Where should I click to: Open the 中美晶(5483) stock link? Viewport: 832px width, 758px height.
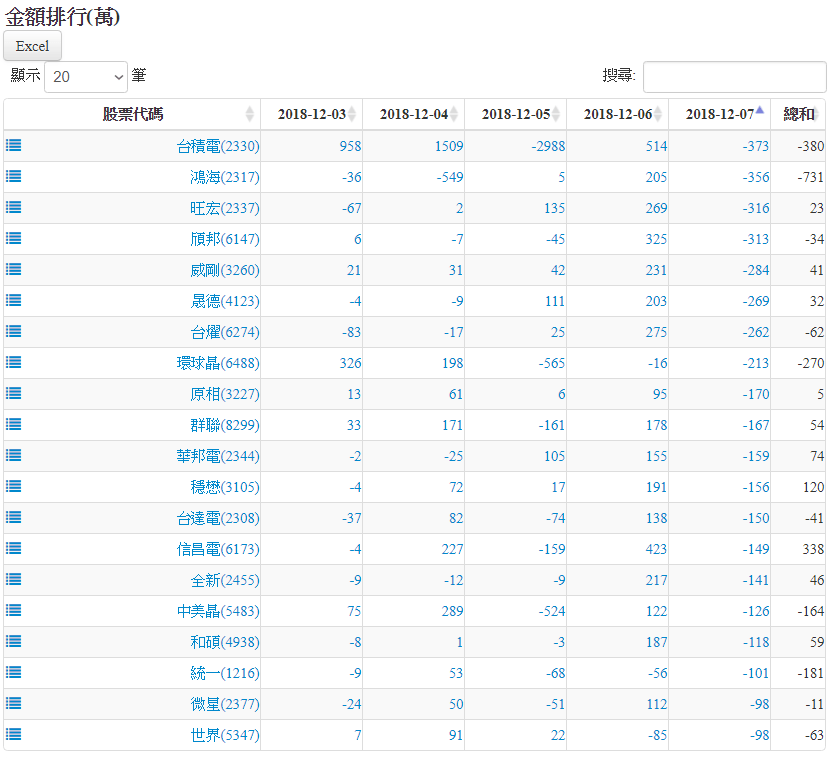point(217,611)
